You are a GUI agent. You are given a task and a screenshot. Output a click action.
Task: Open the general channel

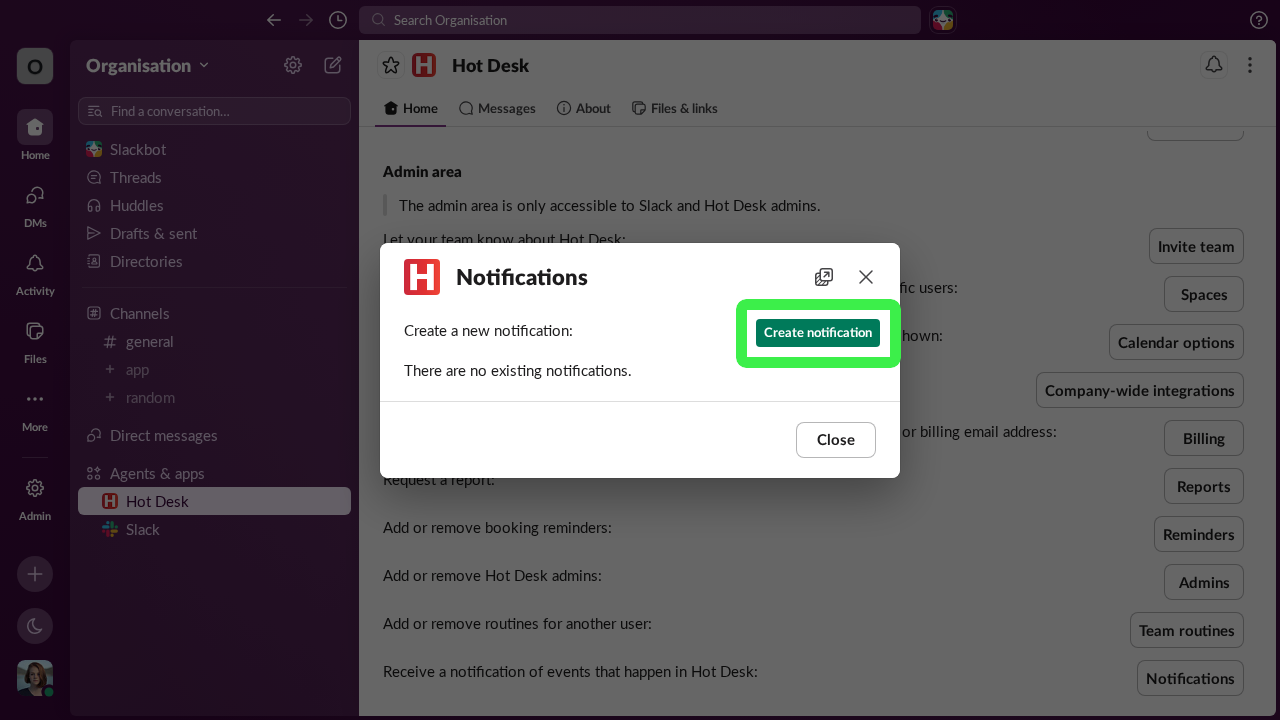point(214,341)
